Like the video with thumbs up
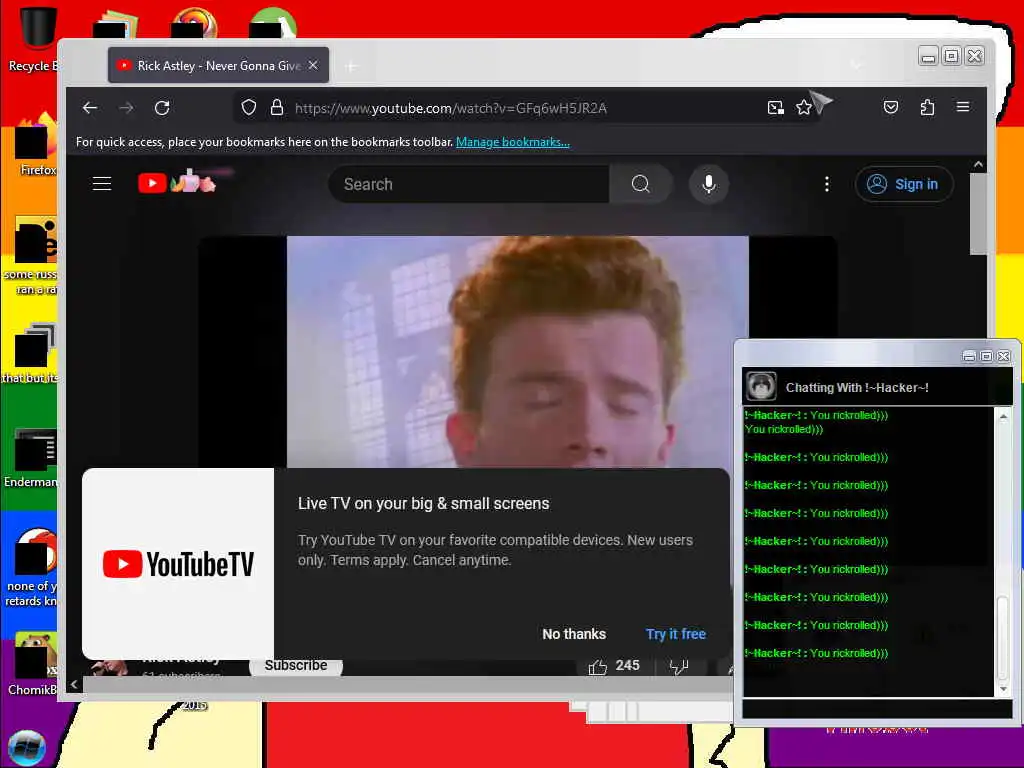This screenshot has height=768, width=1024. pyautogui.click(x=598, y=667)
